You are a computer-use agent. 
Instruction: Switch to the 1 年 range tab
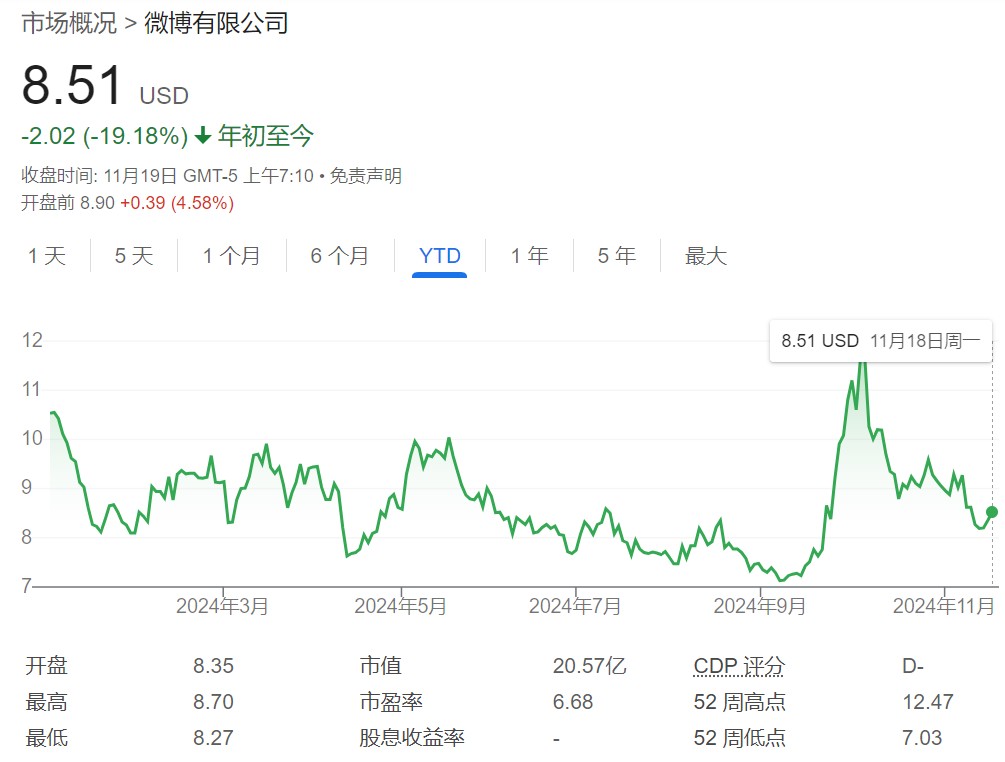click(x=529, y=256)
